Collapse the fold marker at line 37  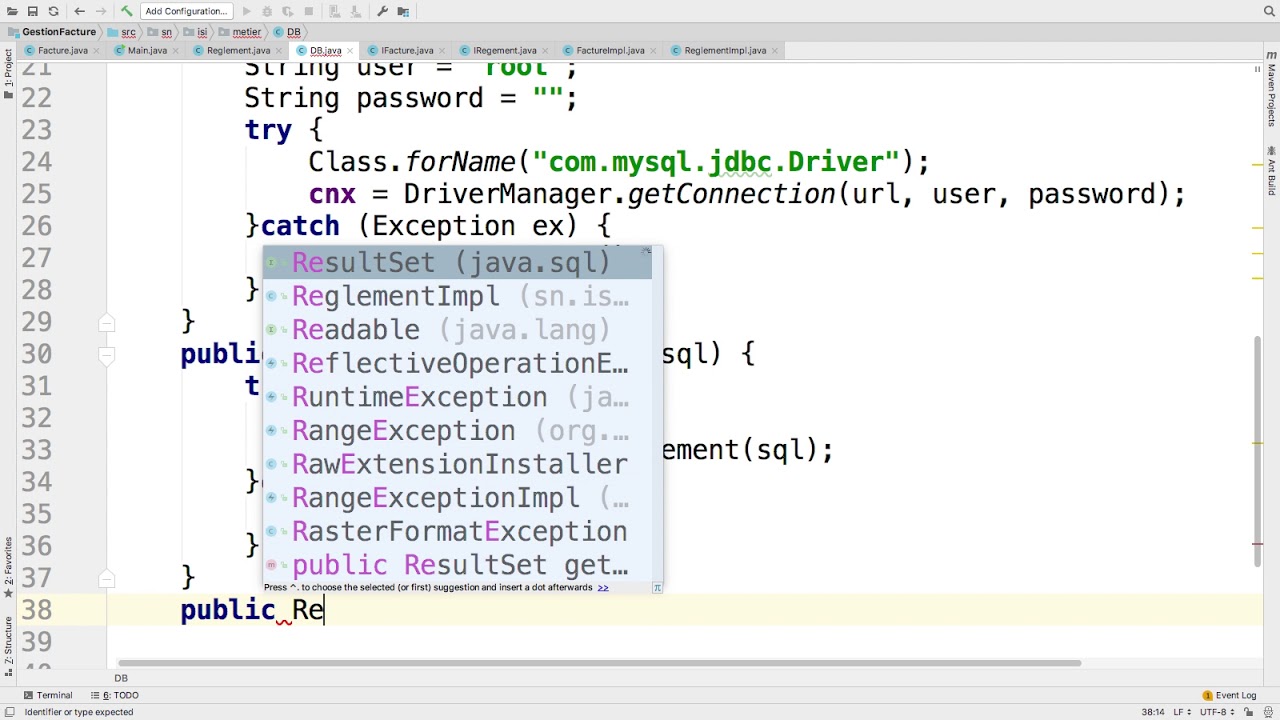107,578
